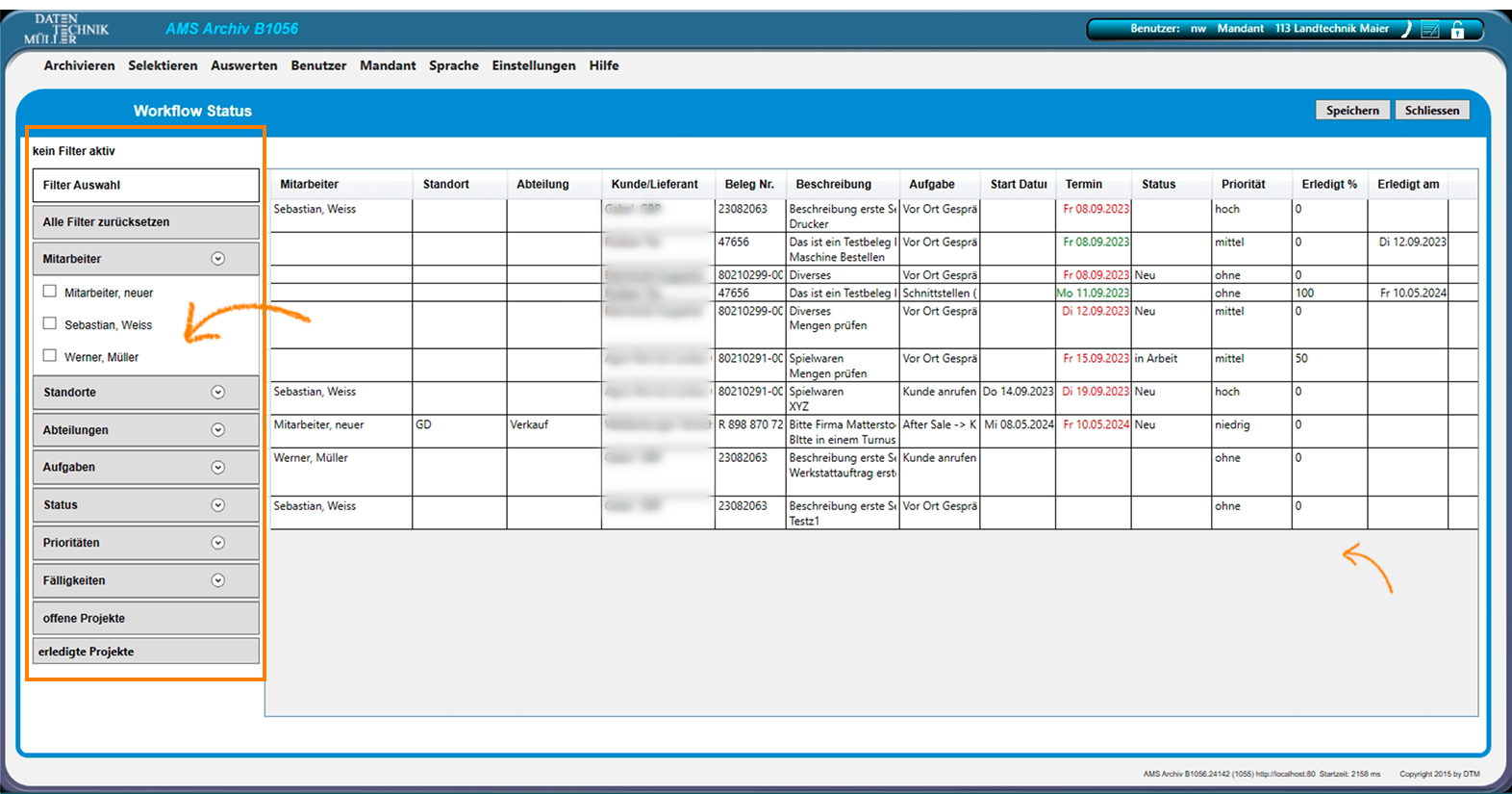The height and width of the screenshot is (794, 1512).
Task: Expand the Aufgaben filter chevron
Action: 218,468
